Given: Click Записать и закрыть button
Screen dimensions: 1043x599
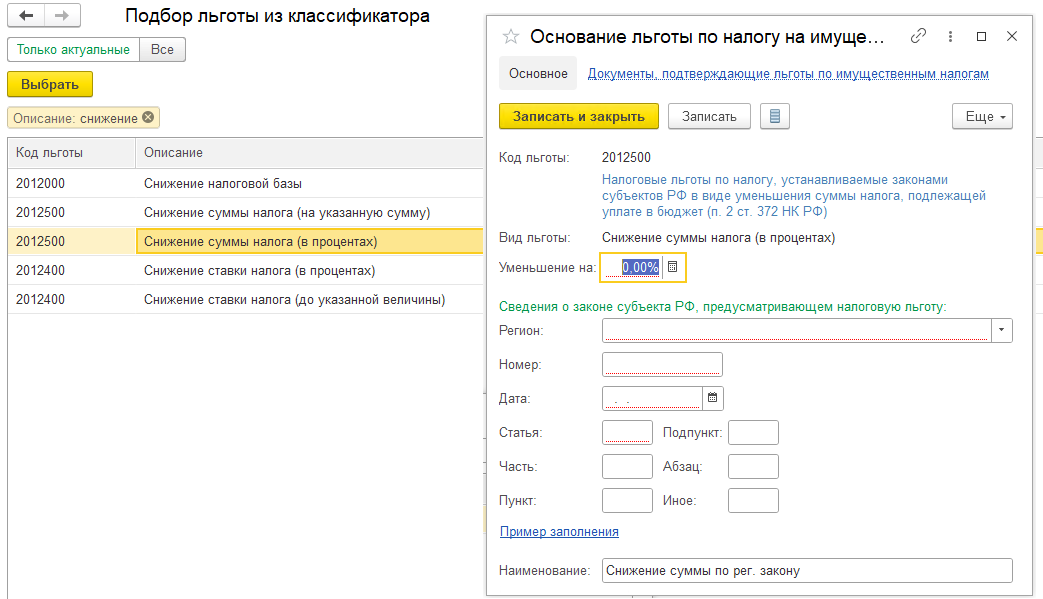Looking at the screenshot, I should point(579,116).
